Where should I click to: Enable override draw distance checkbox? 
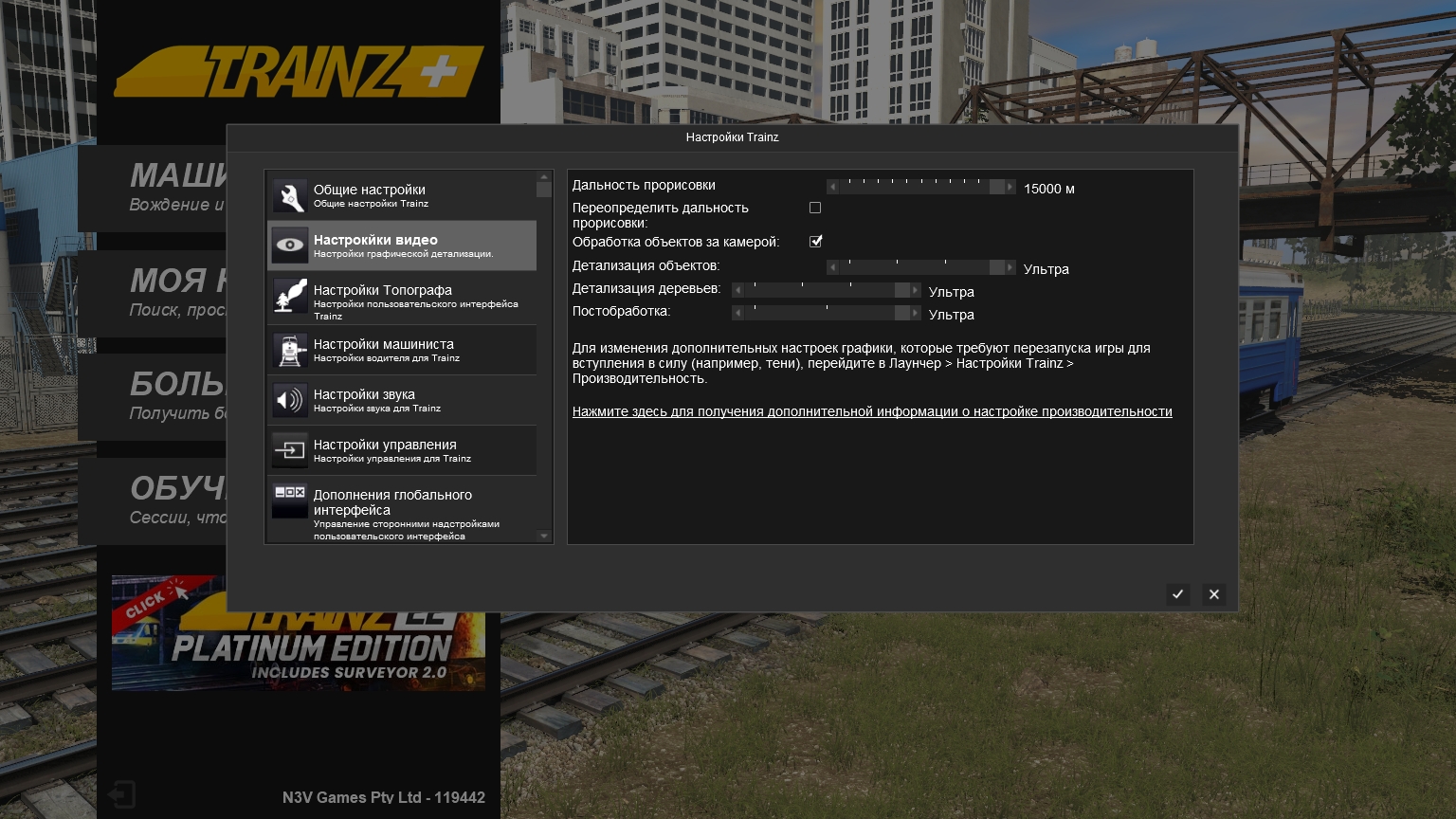[815, 208]
